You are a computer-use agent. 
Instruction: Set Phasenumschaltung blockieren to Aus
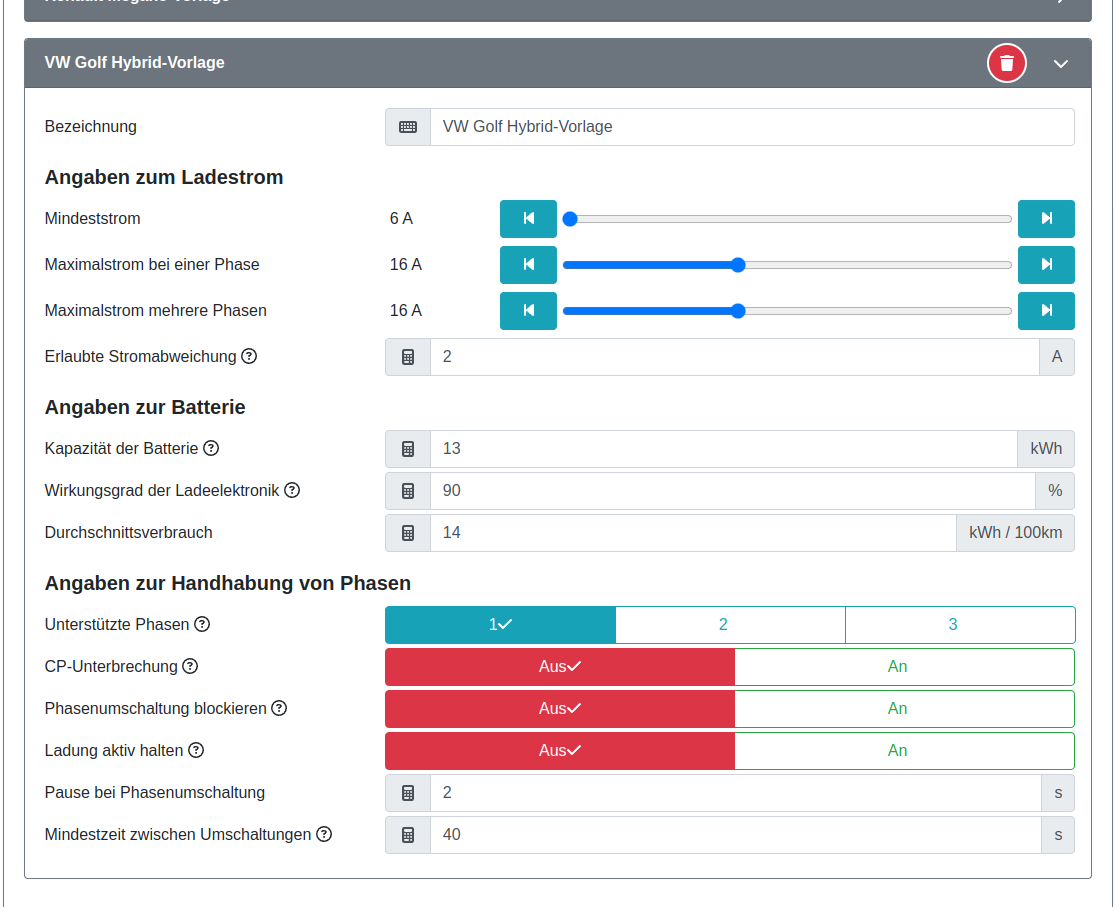coord(560,709)
